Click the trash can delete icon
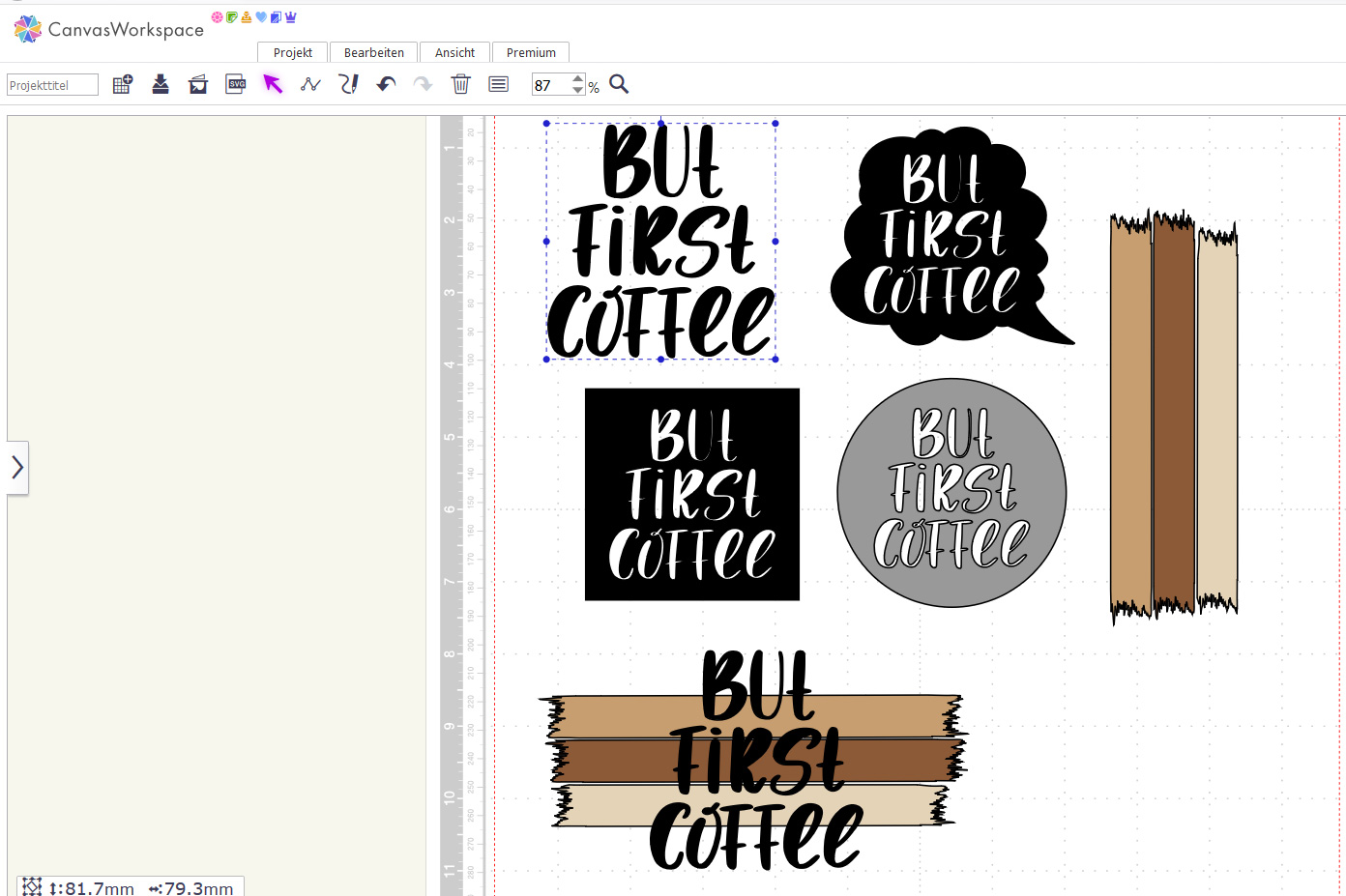This screenshot has width=1346, height=896. coord(460,85)
